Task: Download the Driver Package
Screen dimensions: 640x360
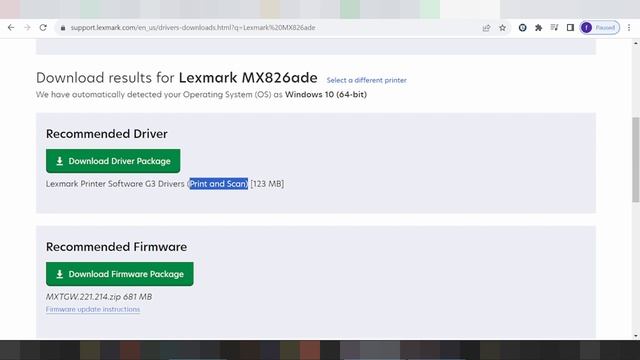Action: tap(113, 161)
